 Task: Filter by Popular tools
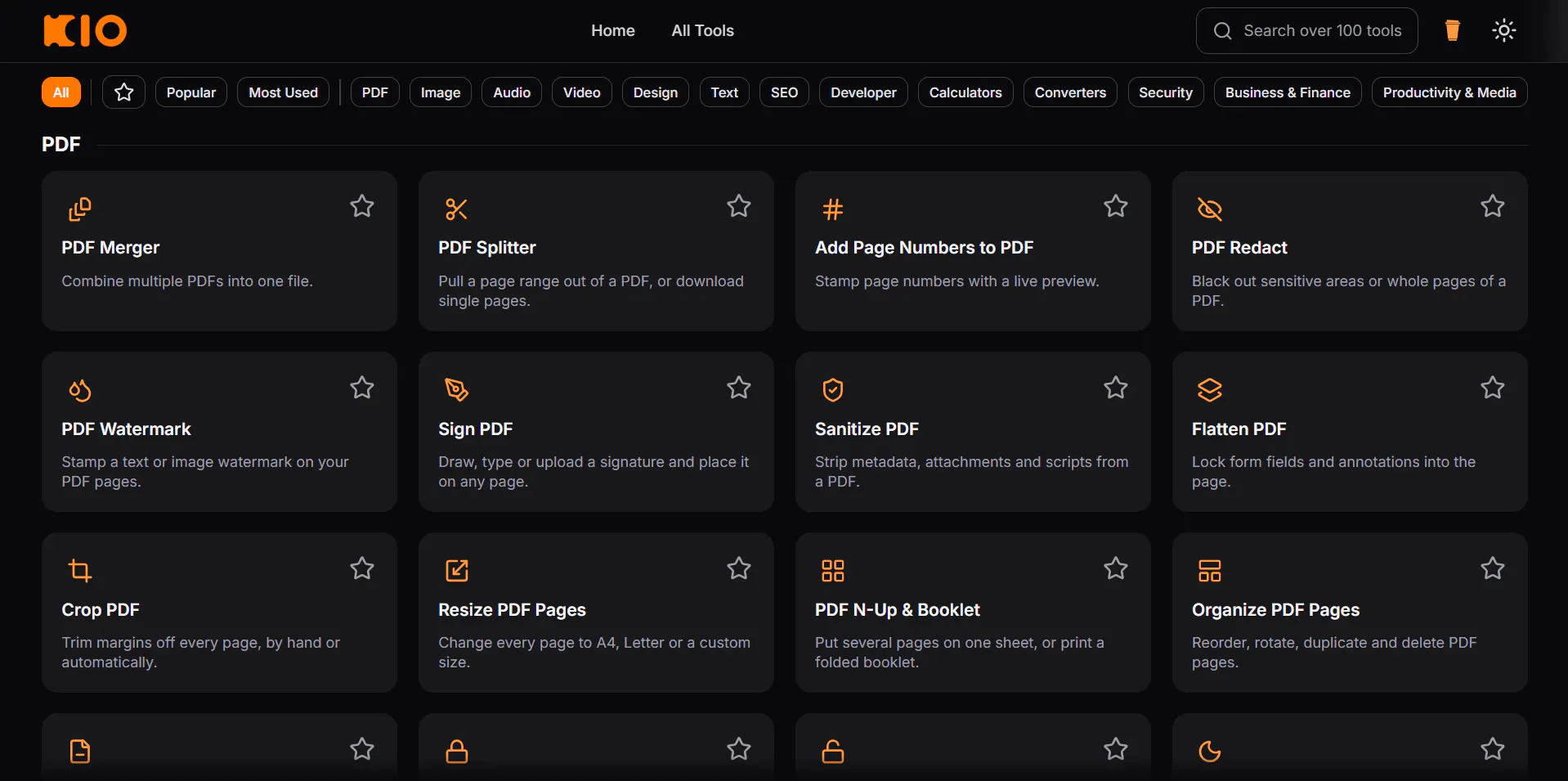[191, 92]
